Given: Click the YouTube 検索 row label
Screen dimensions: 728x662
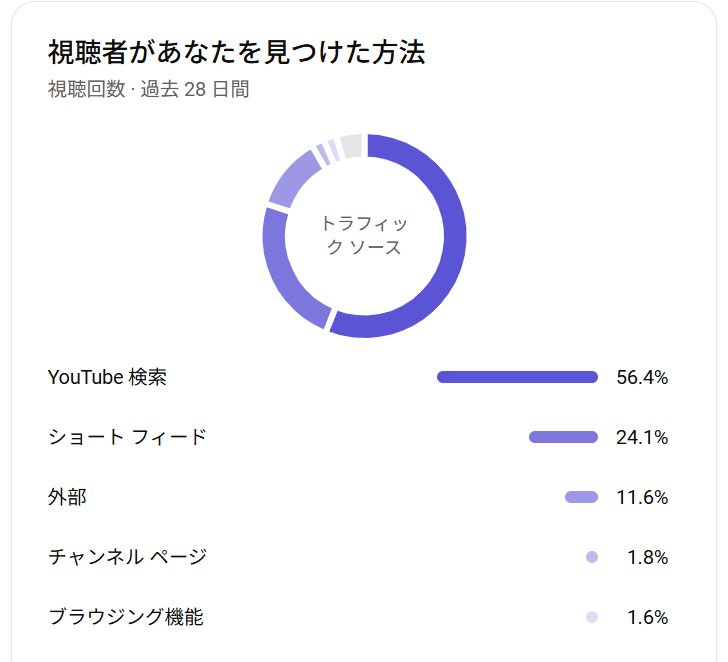Looking at the screenshot, I should click(107, 377).
